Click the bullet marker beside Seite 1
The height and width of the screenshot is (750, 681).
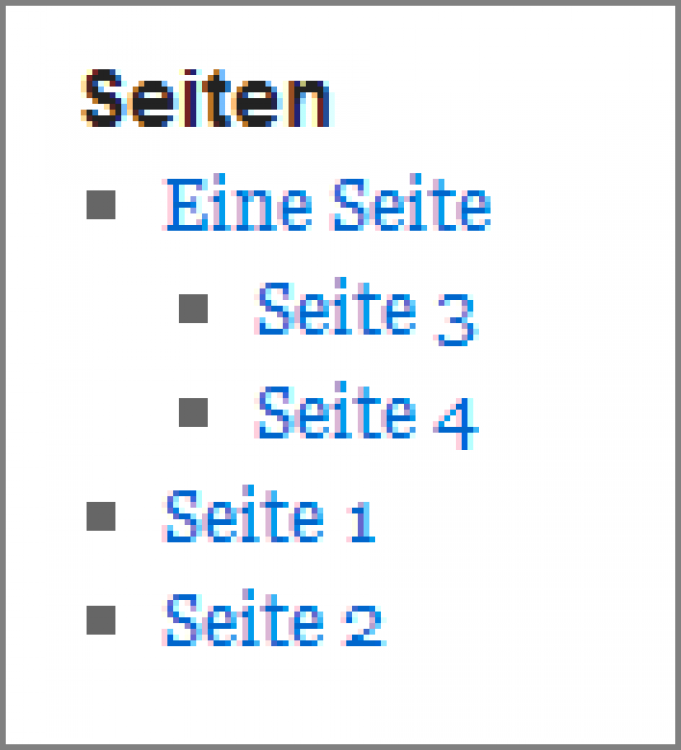101,516
